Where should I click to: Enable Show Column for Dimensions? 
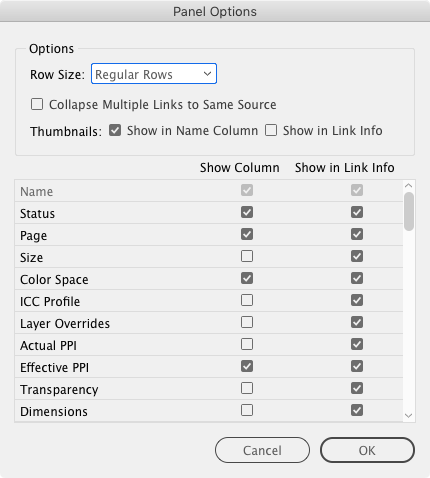coord(247,410)
